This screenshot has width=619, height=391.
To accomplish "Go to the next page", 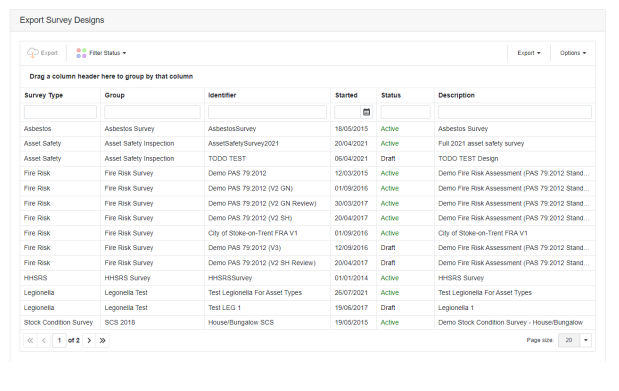I will click(x=89, y=340).
